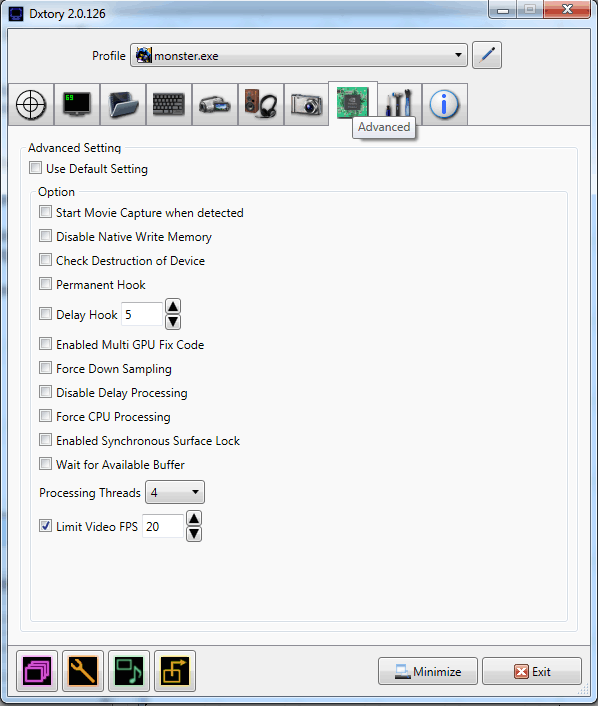Select the keyboard hotkey tab

tap(169, 104)
